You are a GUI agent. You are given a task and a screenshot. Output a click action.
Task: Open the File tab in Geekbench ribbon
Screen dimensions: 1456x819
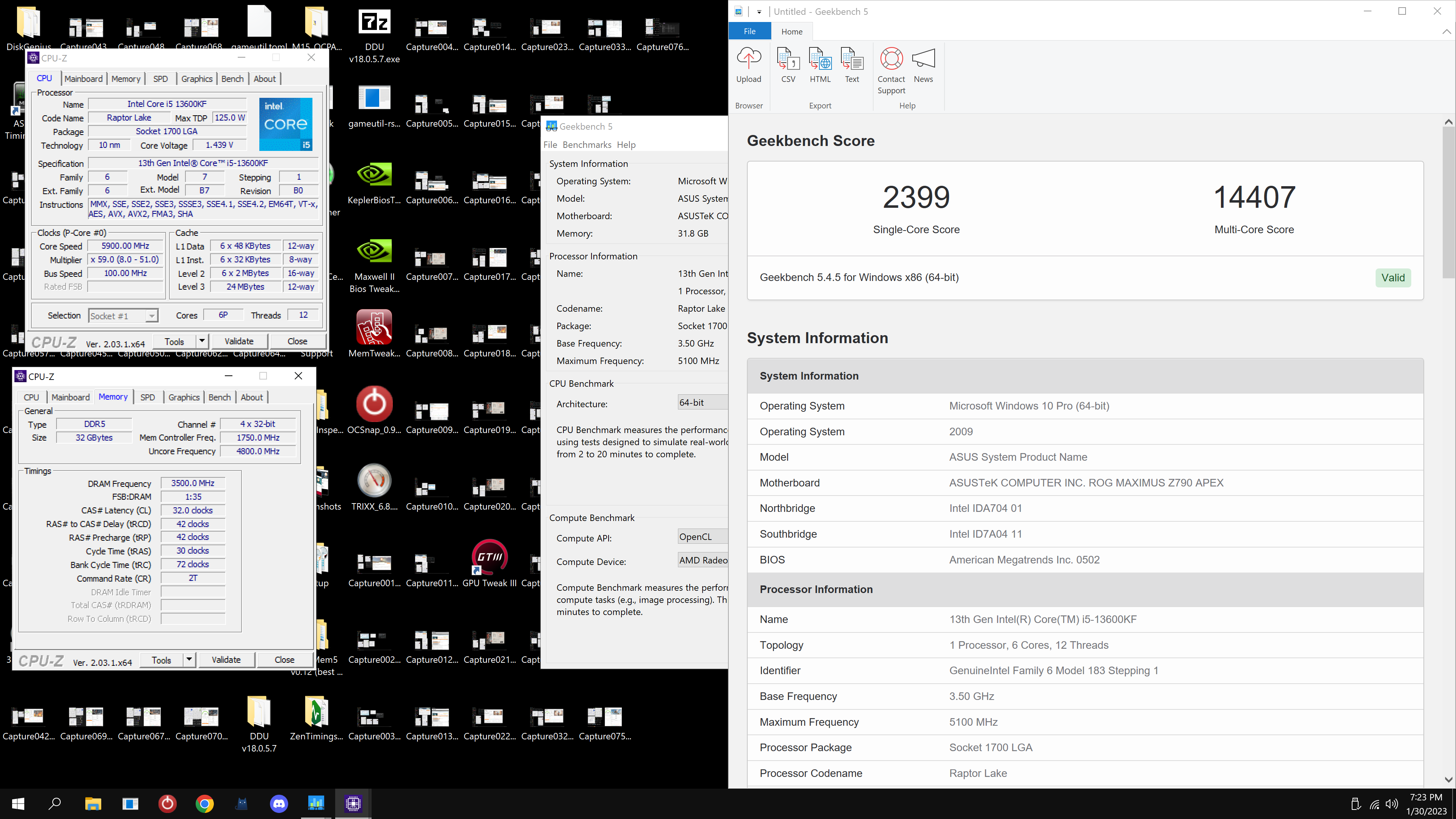750,31
